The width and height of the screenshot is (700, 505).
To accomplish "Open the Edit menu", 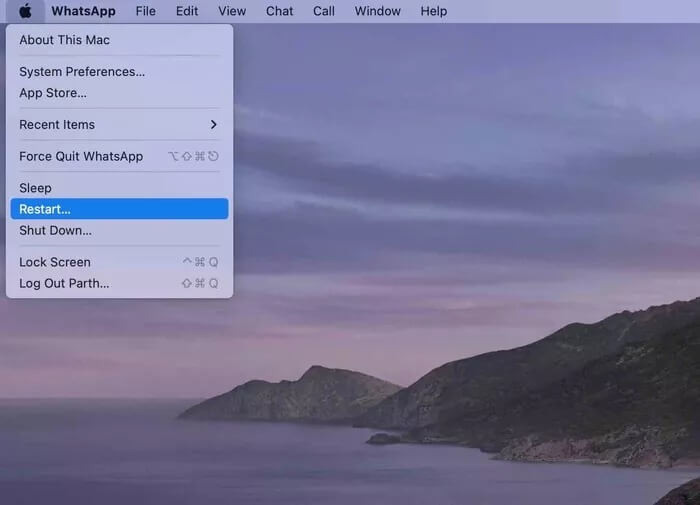I will click(x=187, y=11).
